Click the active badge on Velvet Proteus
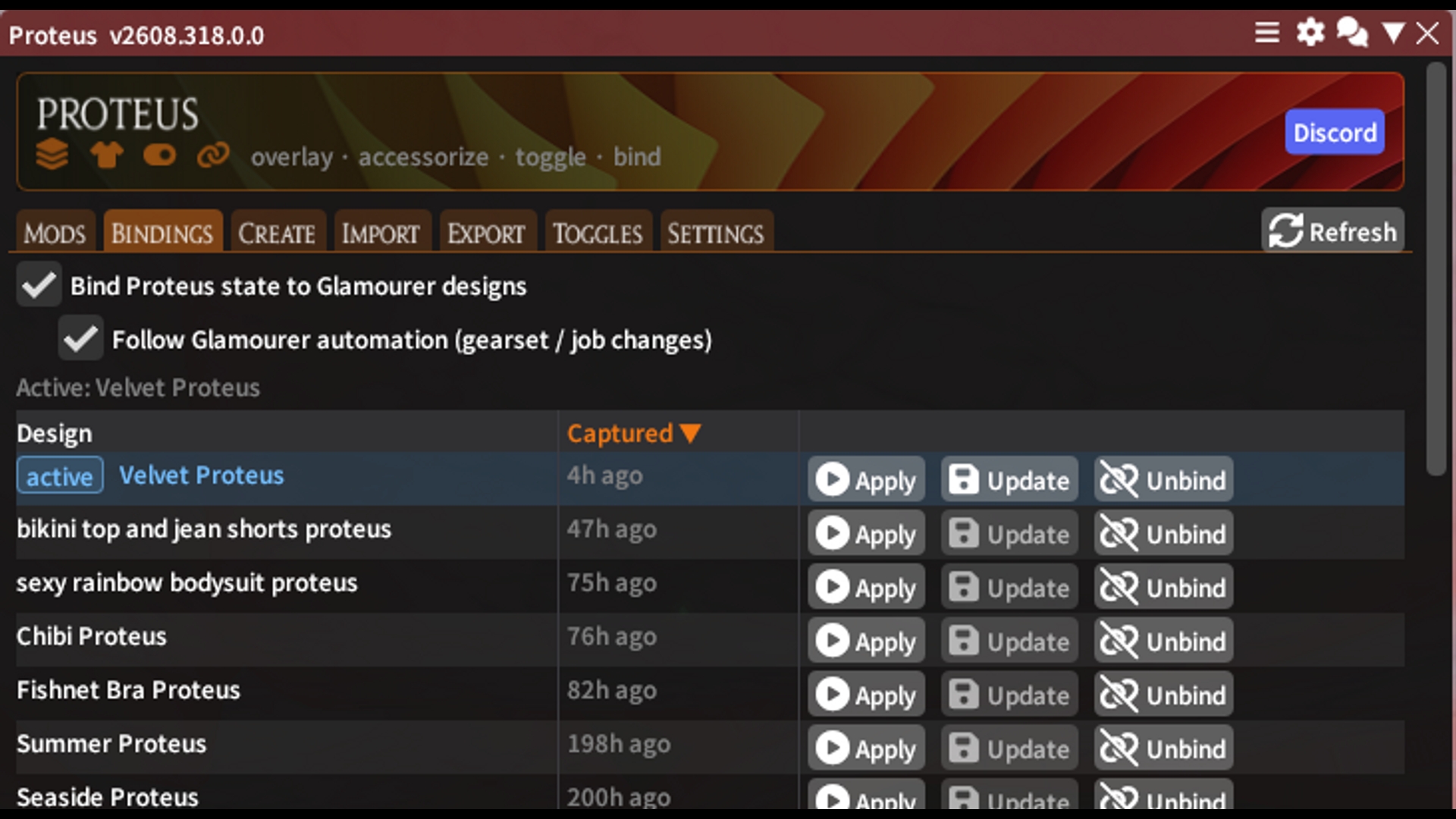The image size is (1456, 819). 60,476
